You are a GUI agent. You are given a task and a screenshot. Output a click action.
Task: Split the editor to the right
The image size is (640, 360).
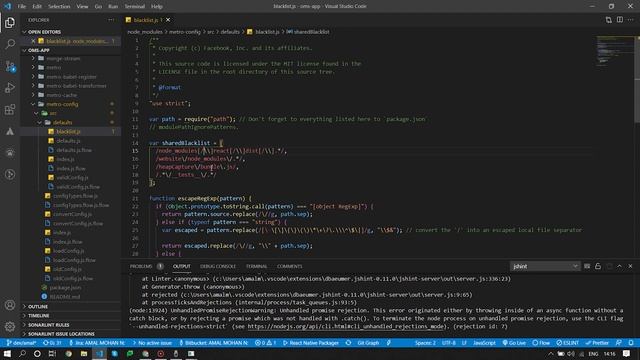(620, 20)
